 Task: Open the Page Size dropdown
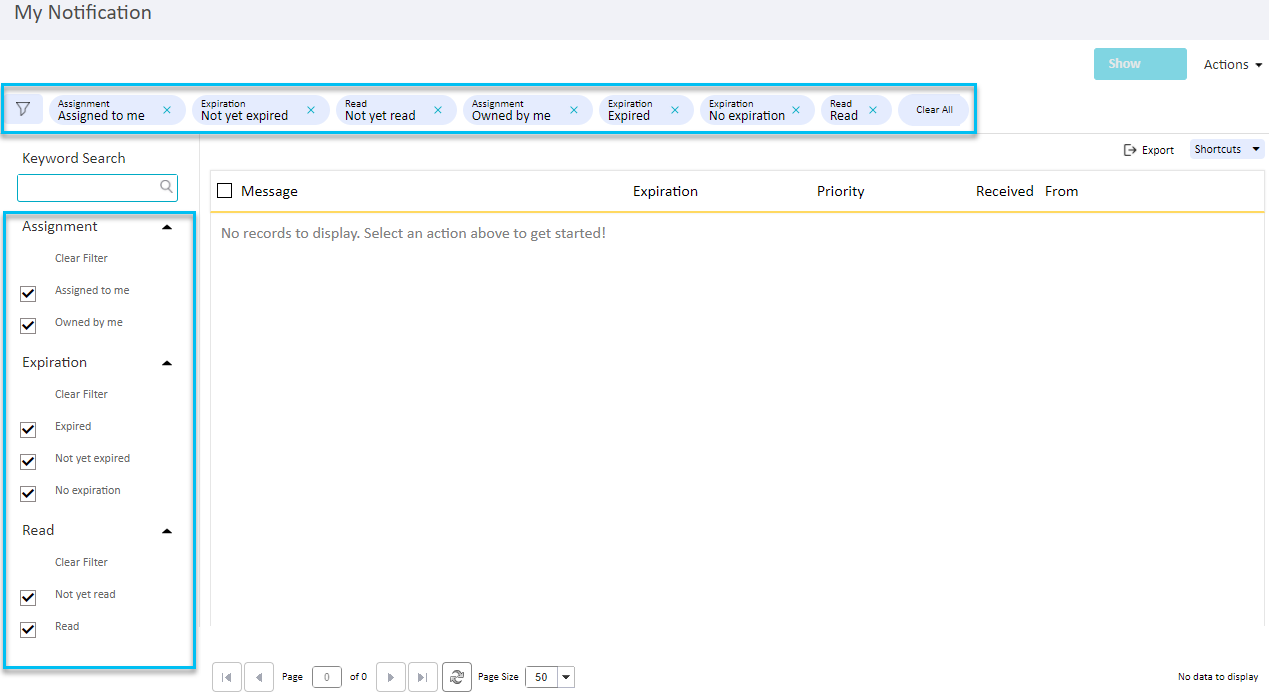tap(563, 677)
